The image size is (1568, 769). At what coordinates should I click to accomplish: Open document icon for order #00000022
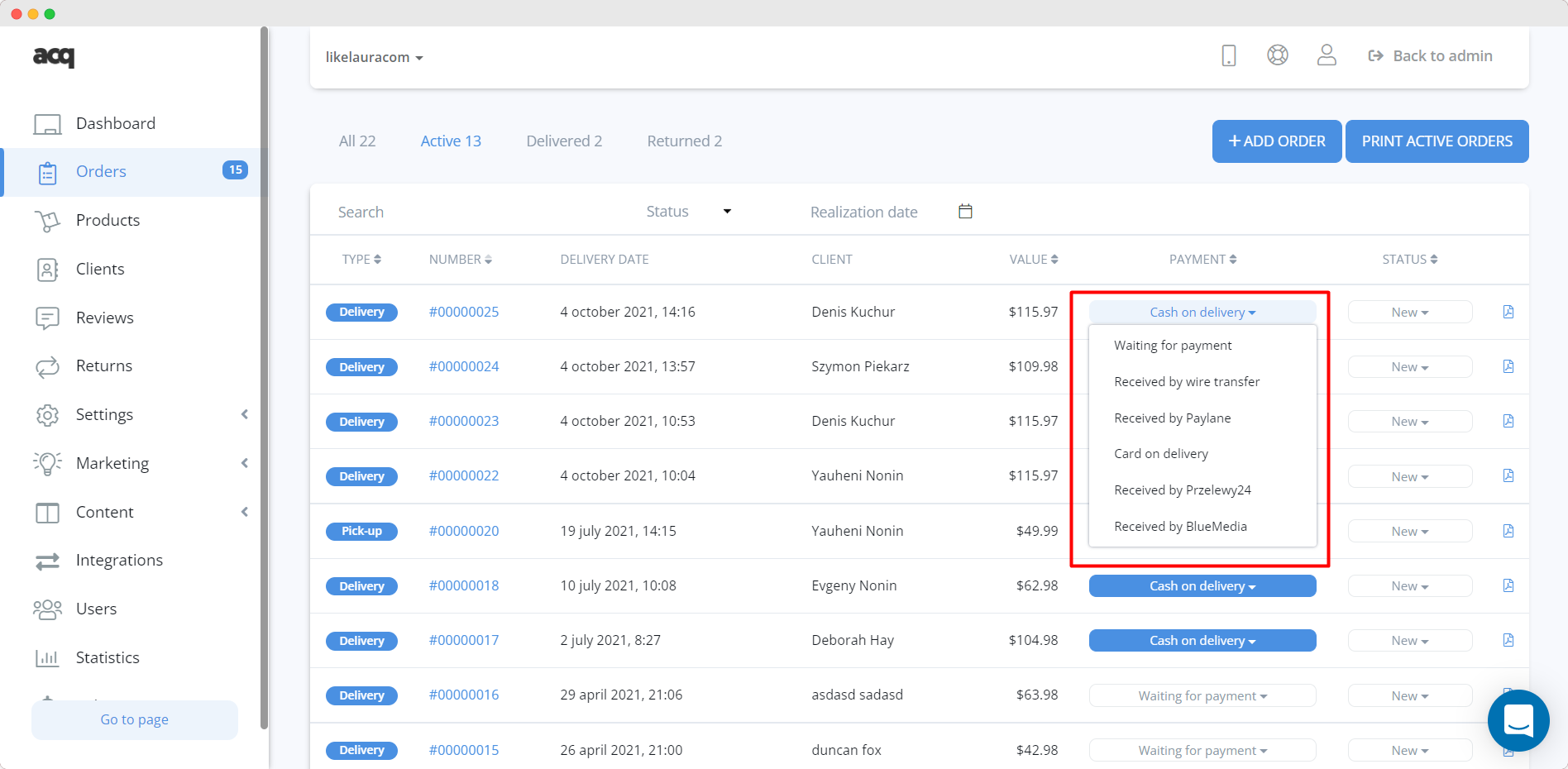1508,475
